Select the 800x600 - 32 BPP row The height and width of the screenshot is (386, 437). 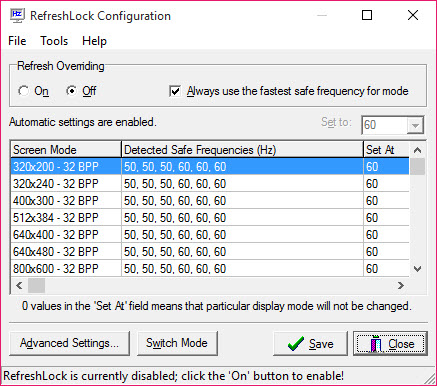pyautogui.click(x=210, y=268)
